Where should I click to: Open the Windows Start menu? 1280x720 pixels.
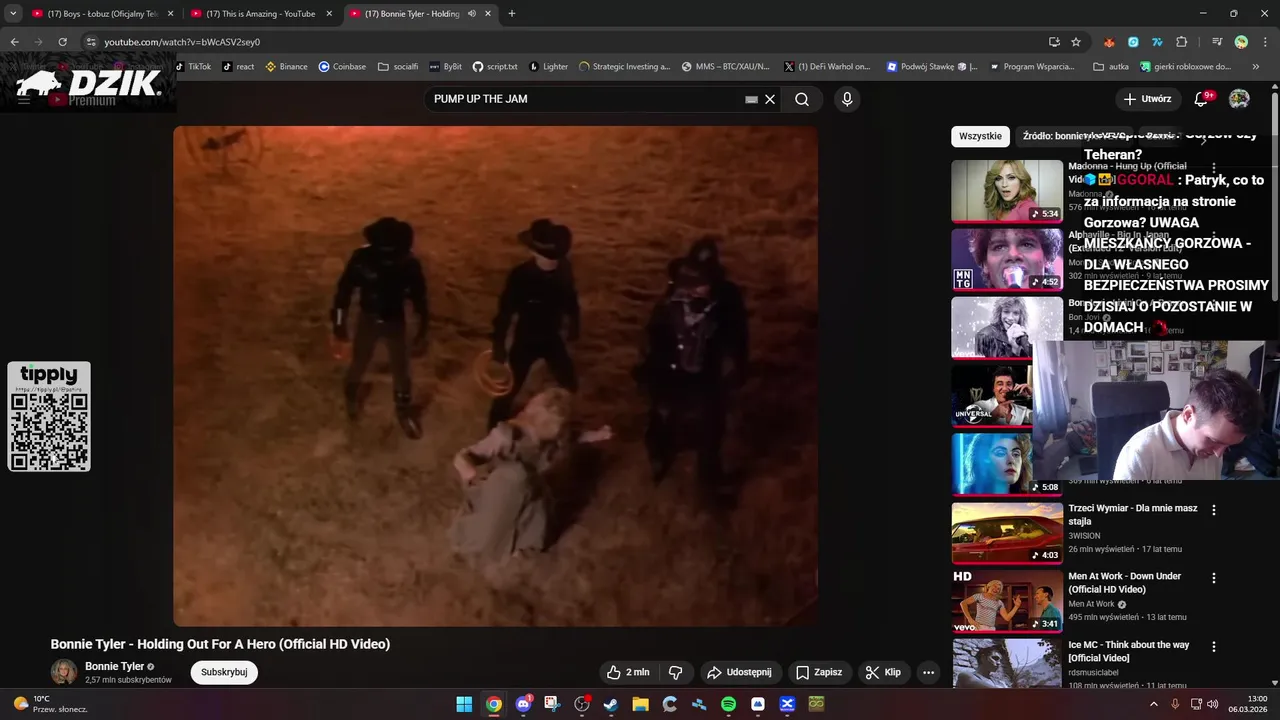click(464, 704)
